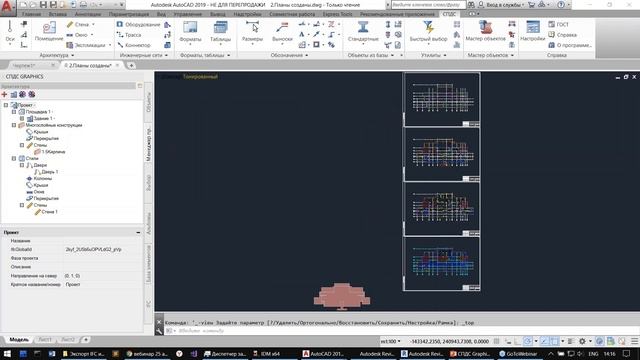This screenshot has width=640, height=360.
Task: Save the drawing from quick access toolbar
Action: point(43,5)
